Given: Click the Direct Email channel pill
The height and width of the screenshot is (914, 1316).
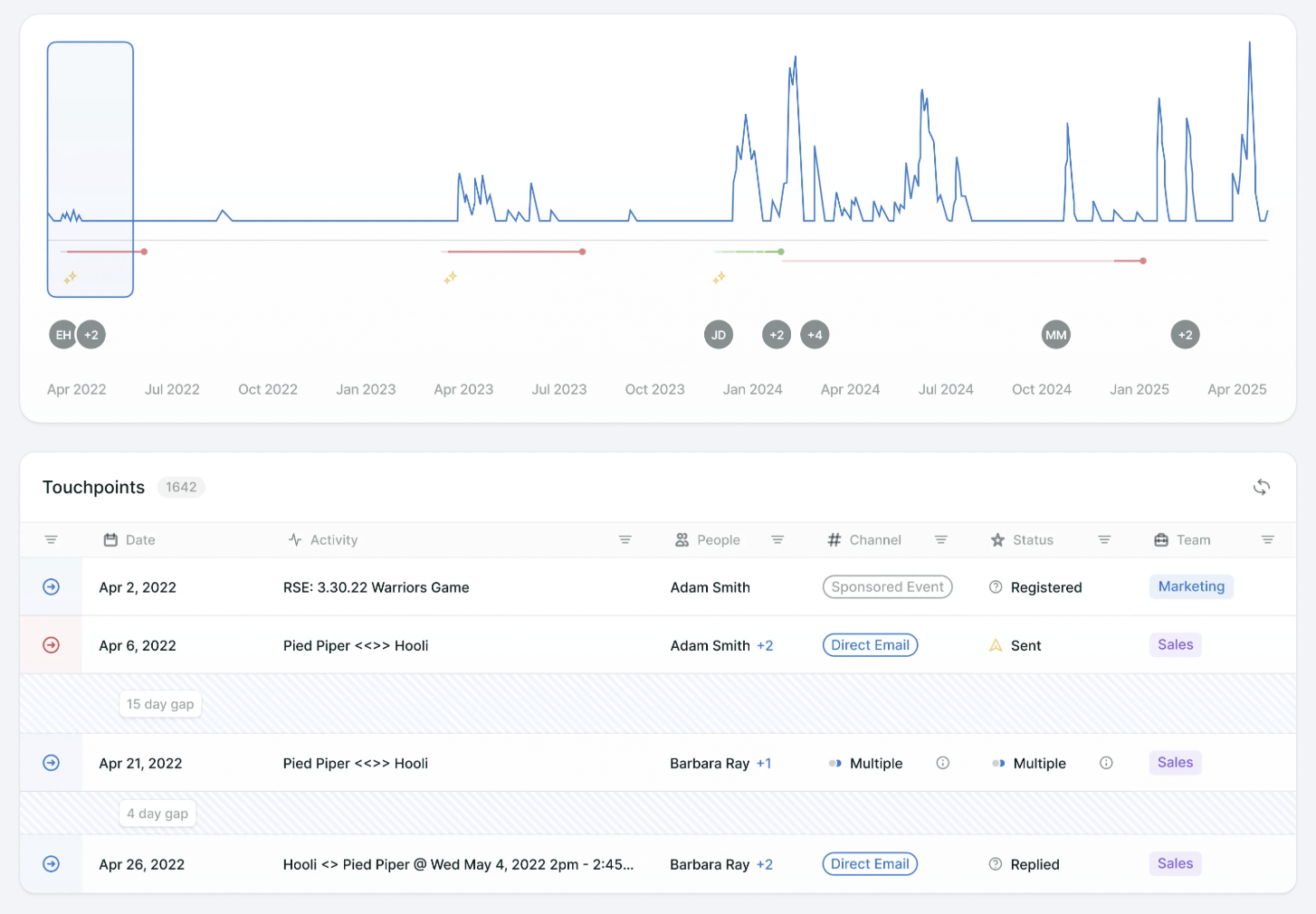Looking at the screenshot, I should (x=870, y=644).
